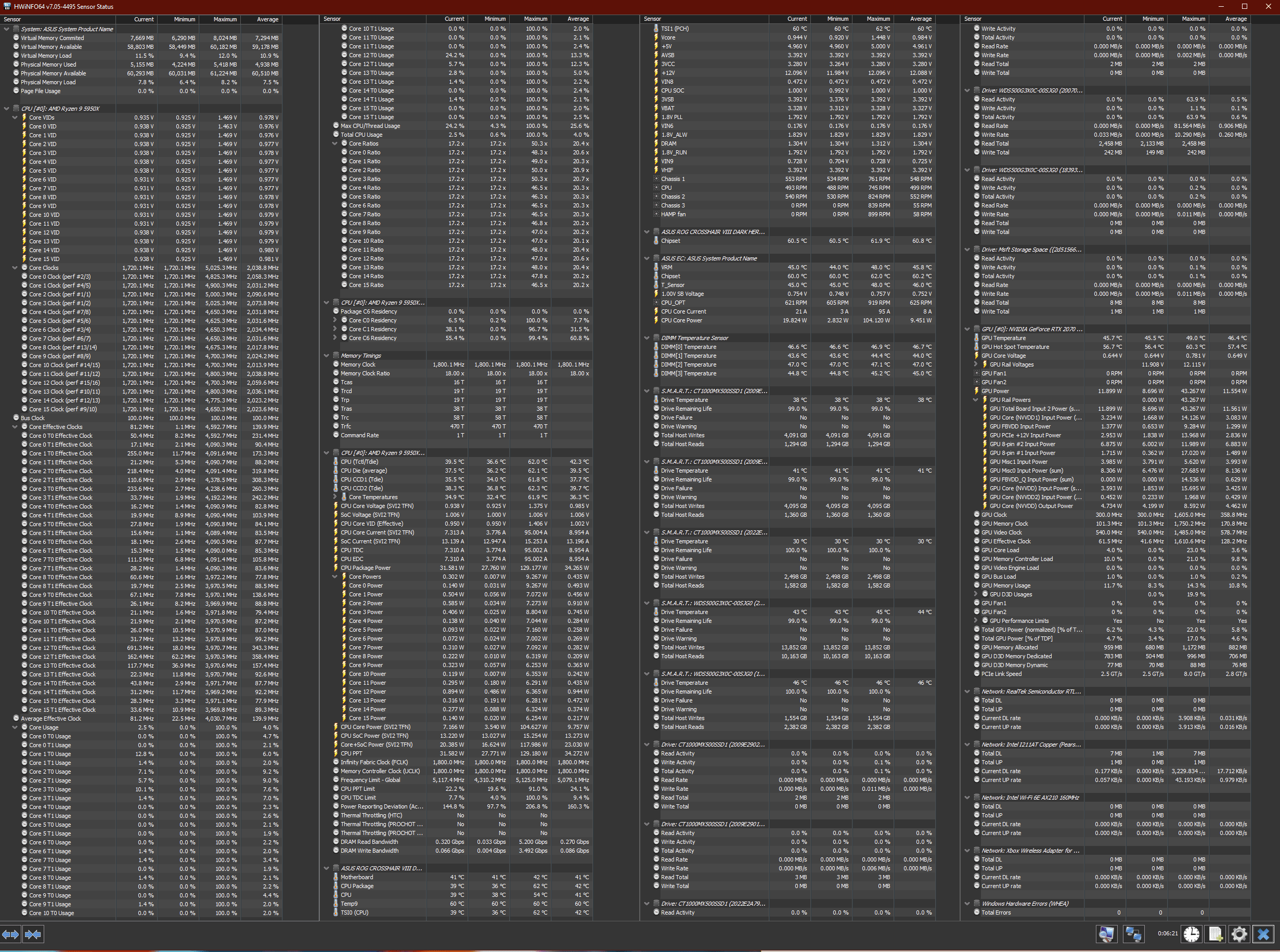Collapse the Core Usage group
1280x952 pixels.
[x=15, y=727]
